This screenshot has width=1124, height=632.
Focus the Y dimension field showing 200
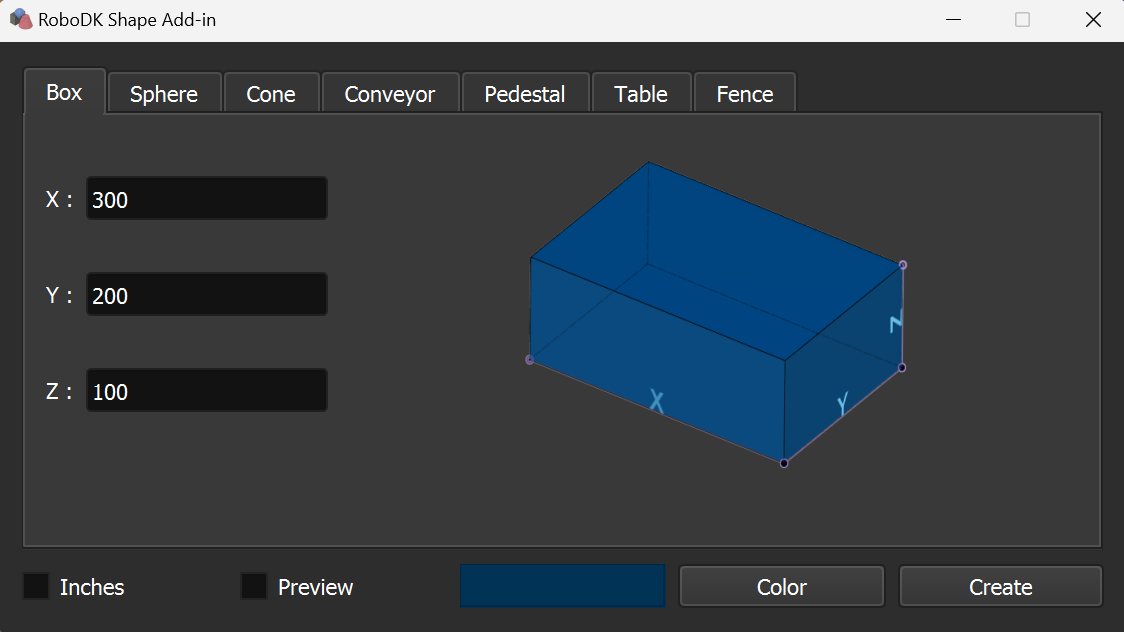(206, 295)
